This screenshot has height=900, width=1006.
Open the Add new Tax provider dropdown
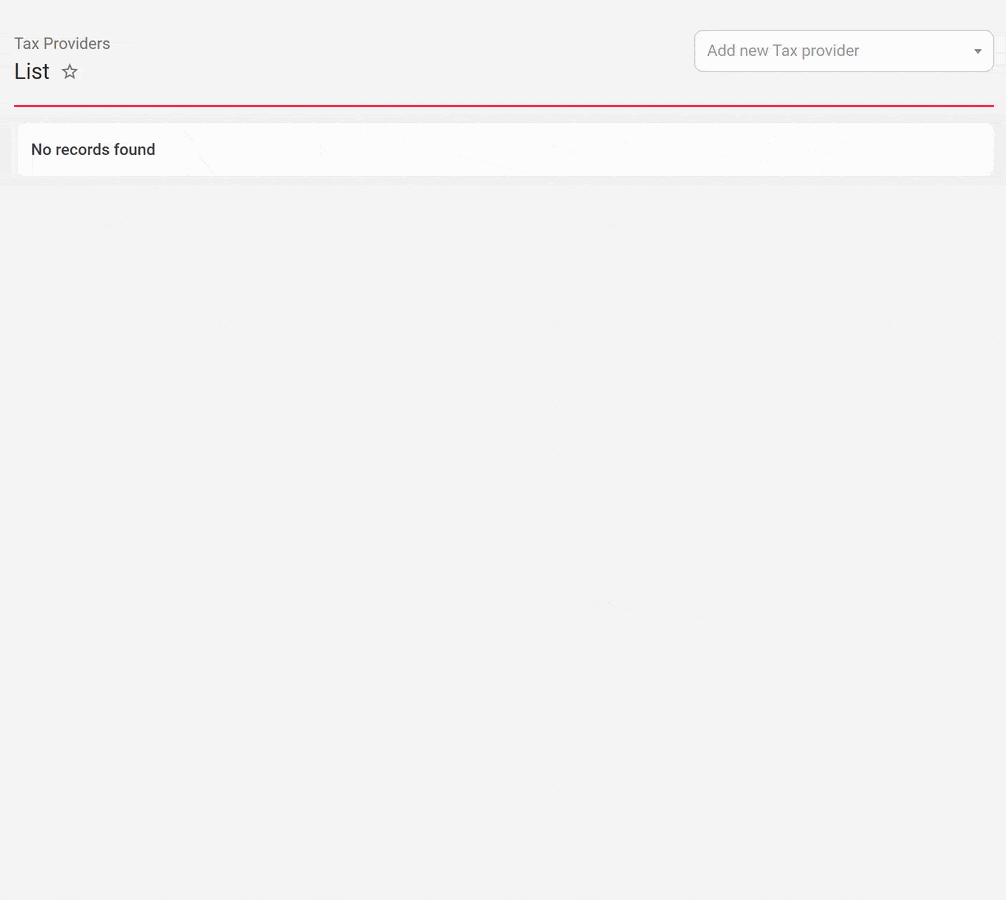click(x=844, y=51)
